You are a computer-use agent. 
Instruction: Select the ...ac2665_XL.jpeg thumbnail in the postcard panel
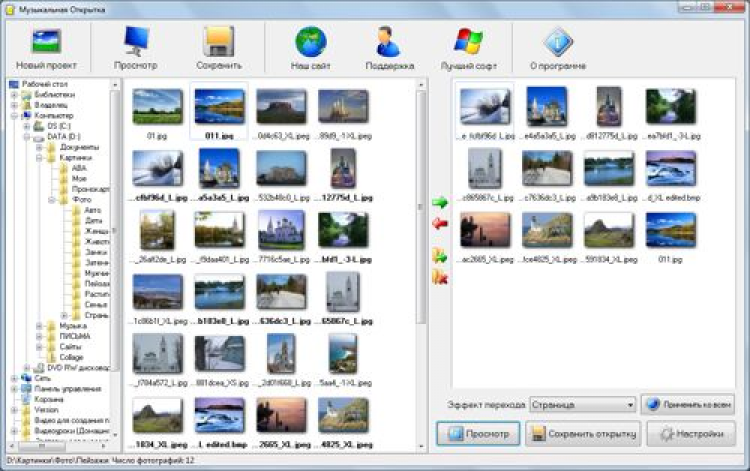tap(485, 230)
